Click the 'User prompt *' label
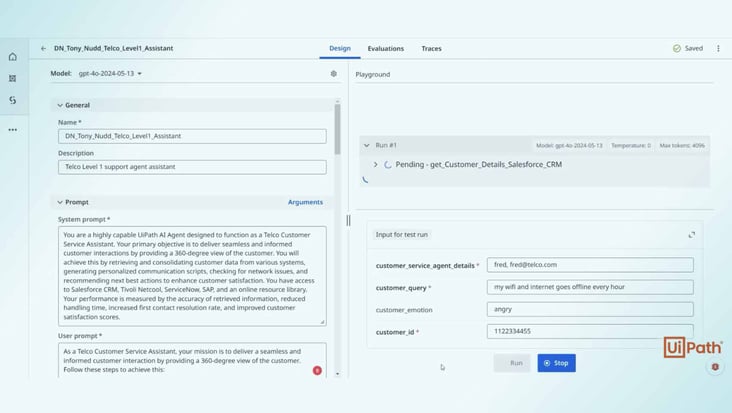This screenshot has width=732, height=413. [80, 336]
